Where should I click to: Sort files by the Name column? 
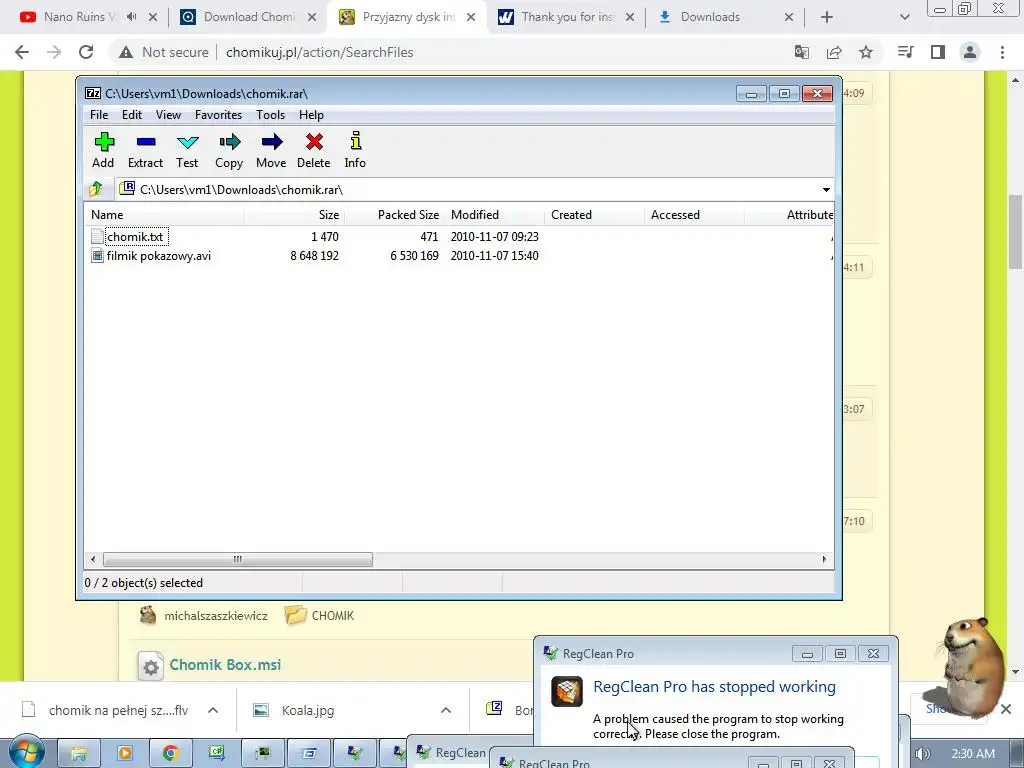[165, 215]
